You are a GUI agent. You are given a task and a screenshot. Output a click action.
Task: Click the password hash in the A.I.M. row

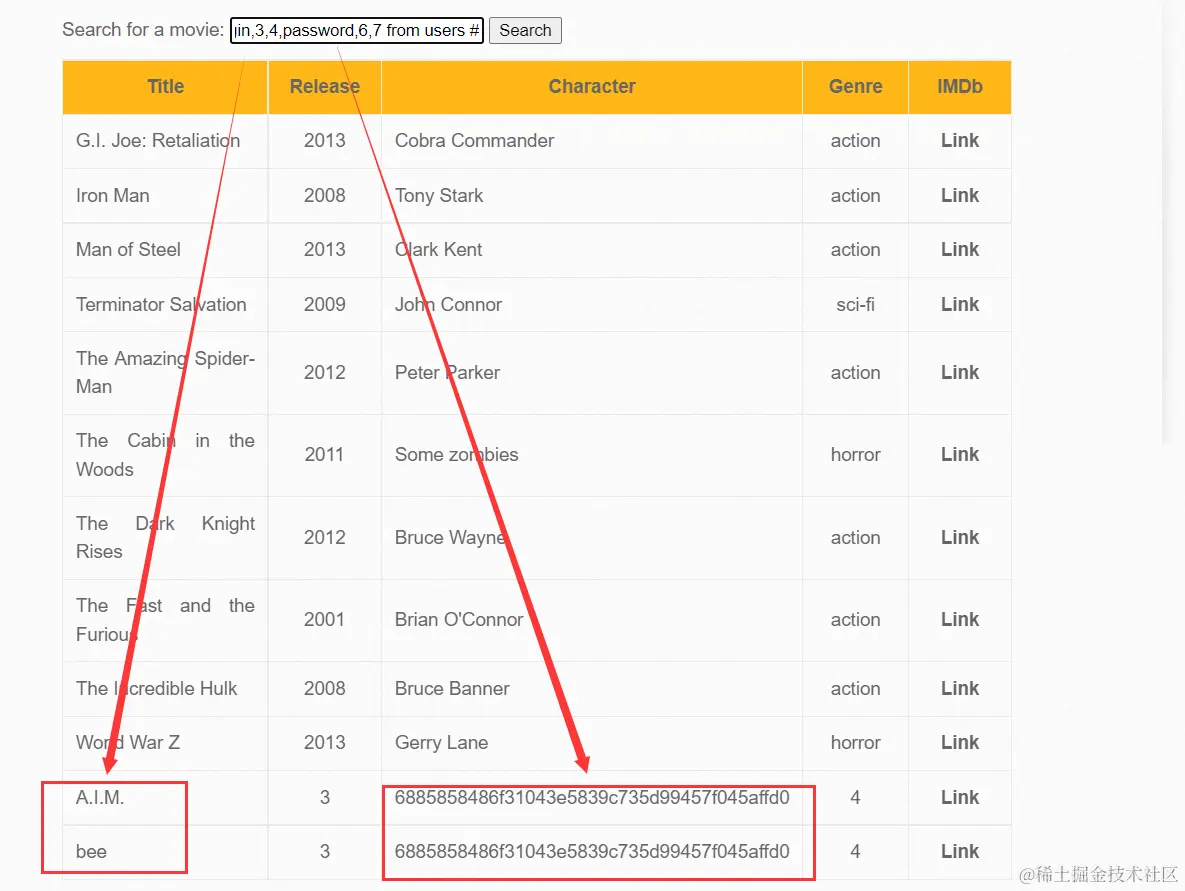[x=592, y=797]
